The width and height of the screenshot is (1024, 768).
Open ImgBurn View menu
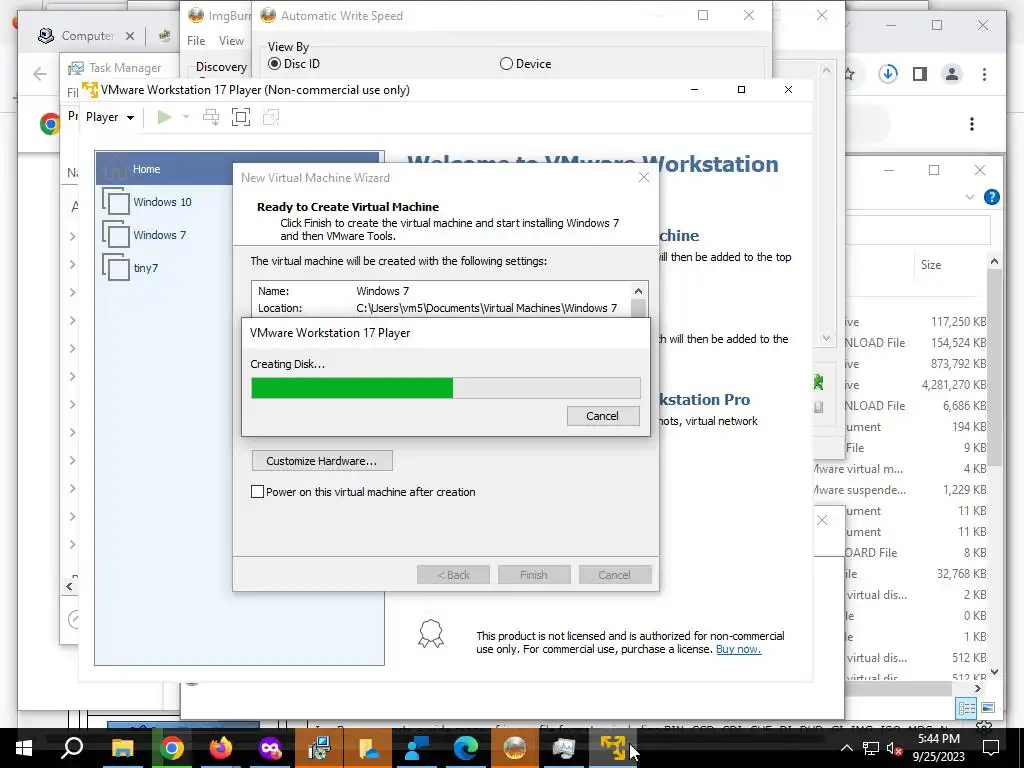(231, 40)
